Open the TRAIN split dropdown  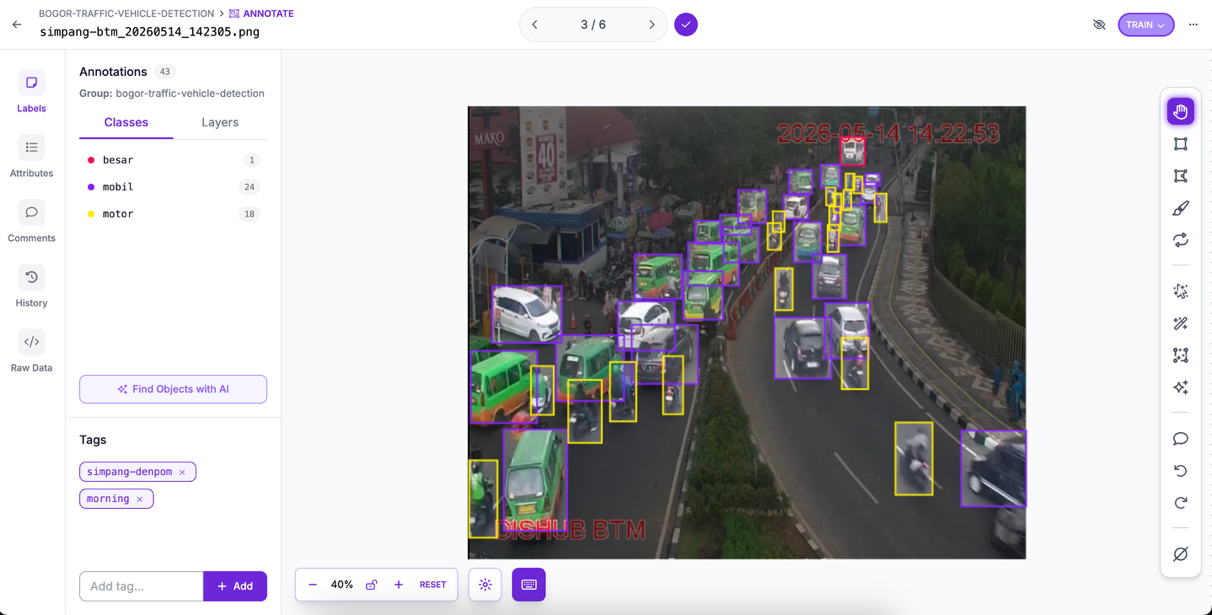point(1146,25)
